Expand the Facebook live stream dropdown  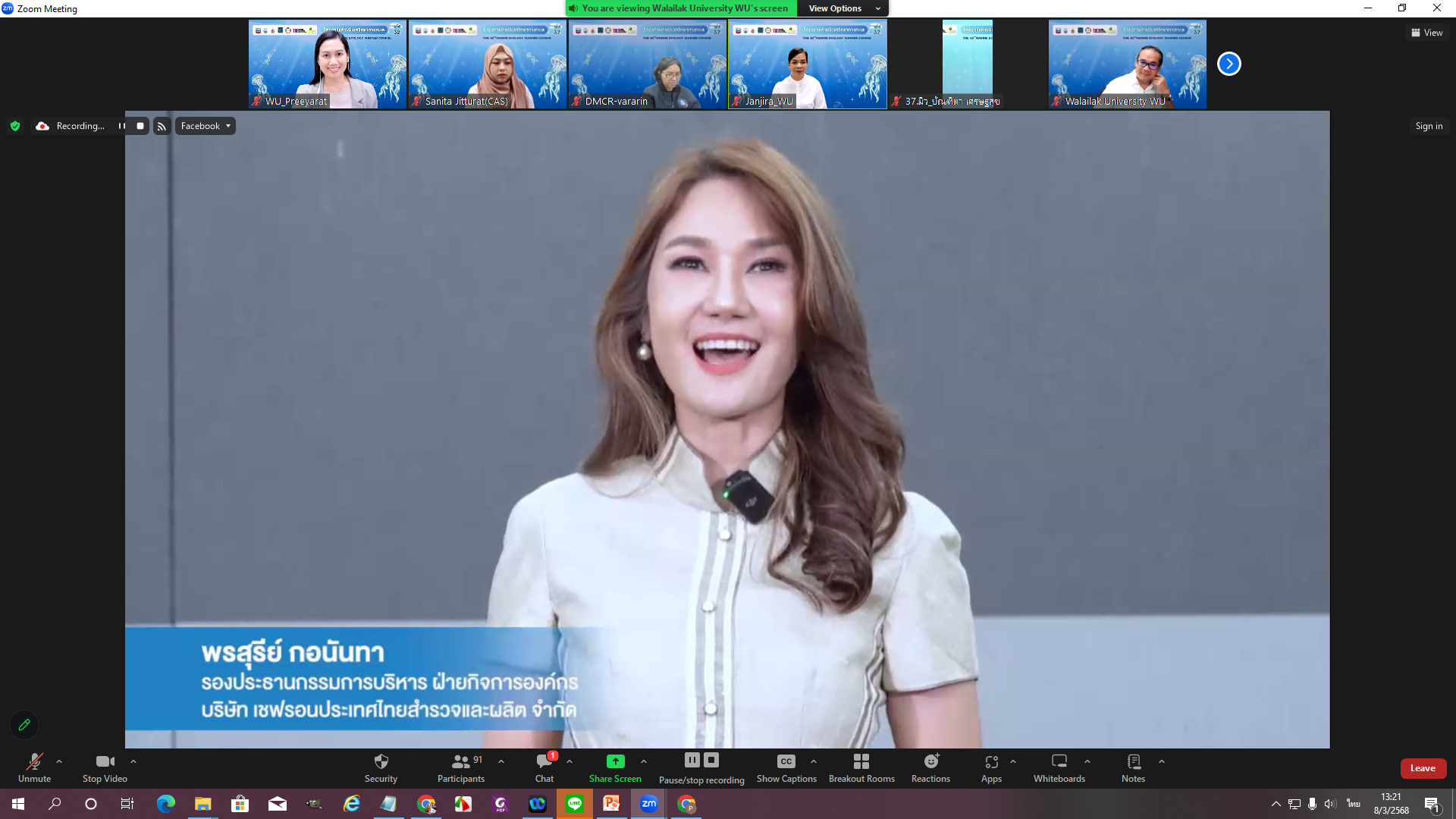coord(206,126)
